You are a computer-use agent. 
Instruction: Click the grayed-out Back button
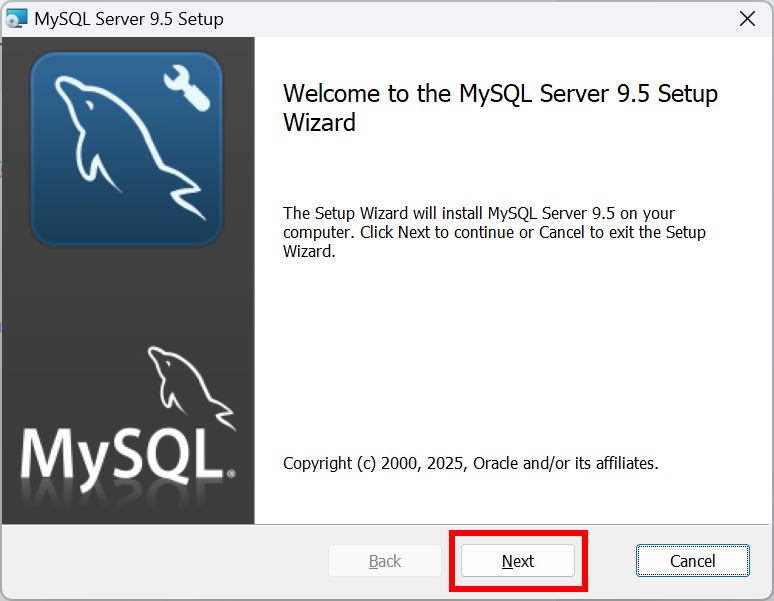[x=385, y=561]
